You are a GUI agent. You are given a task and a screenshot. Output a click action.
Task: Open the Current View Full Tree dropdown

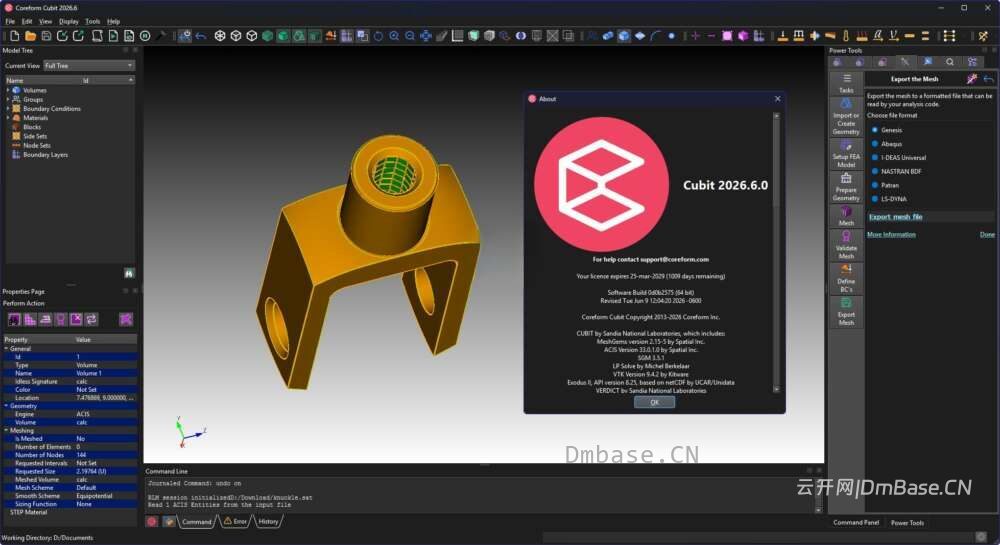(x=89, y=66)
